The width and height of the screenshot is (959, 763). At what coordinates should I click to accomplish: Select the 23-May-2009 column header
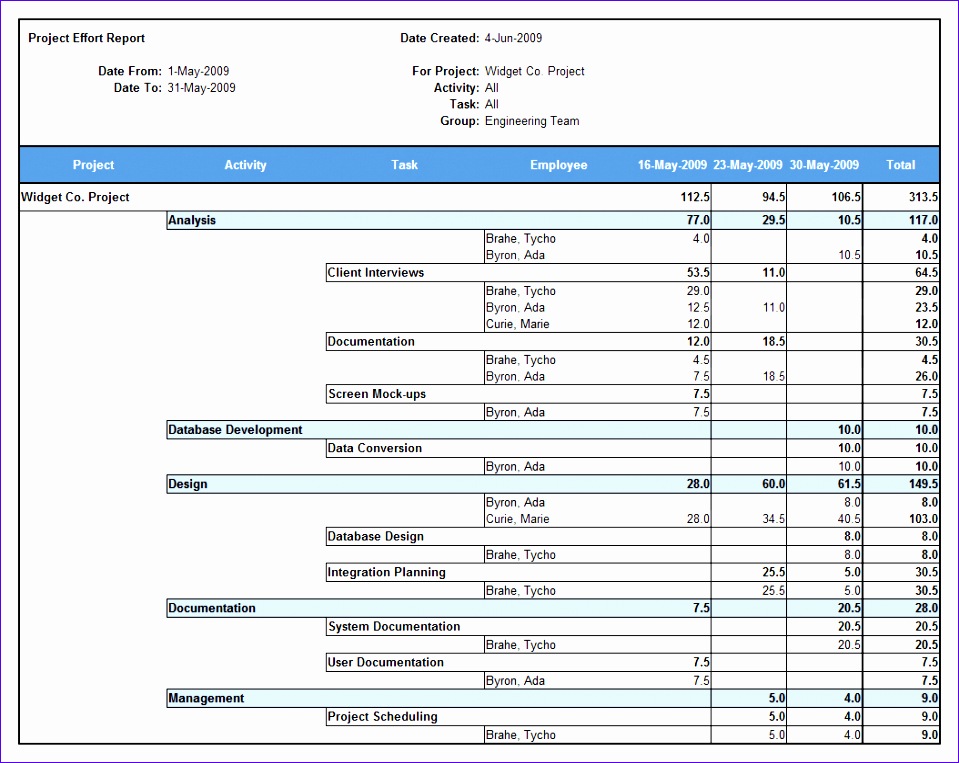(x=748, y=165)
